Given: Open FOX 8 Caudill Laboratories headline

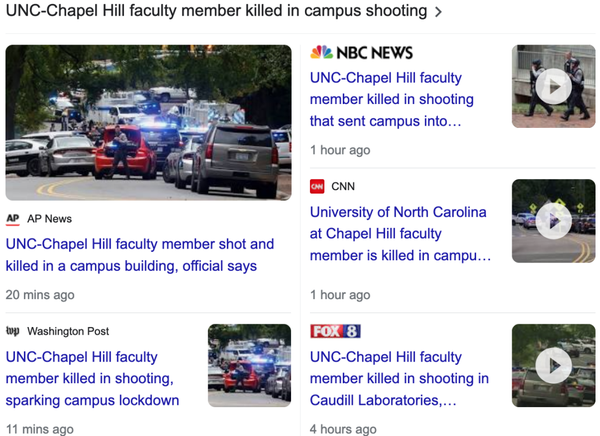Looking at the screenshot, I should point(399,379).
